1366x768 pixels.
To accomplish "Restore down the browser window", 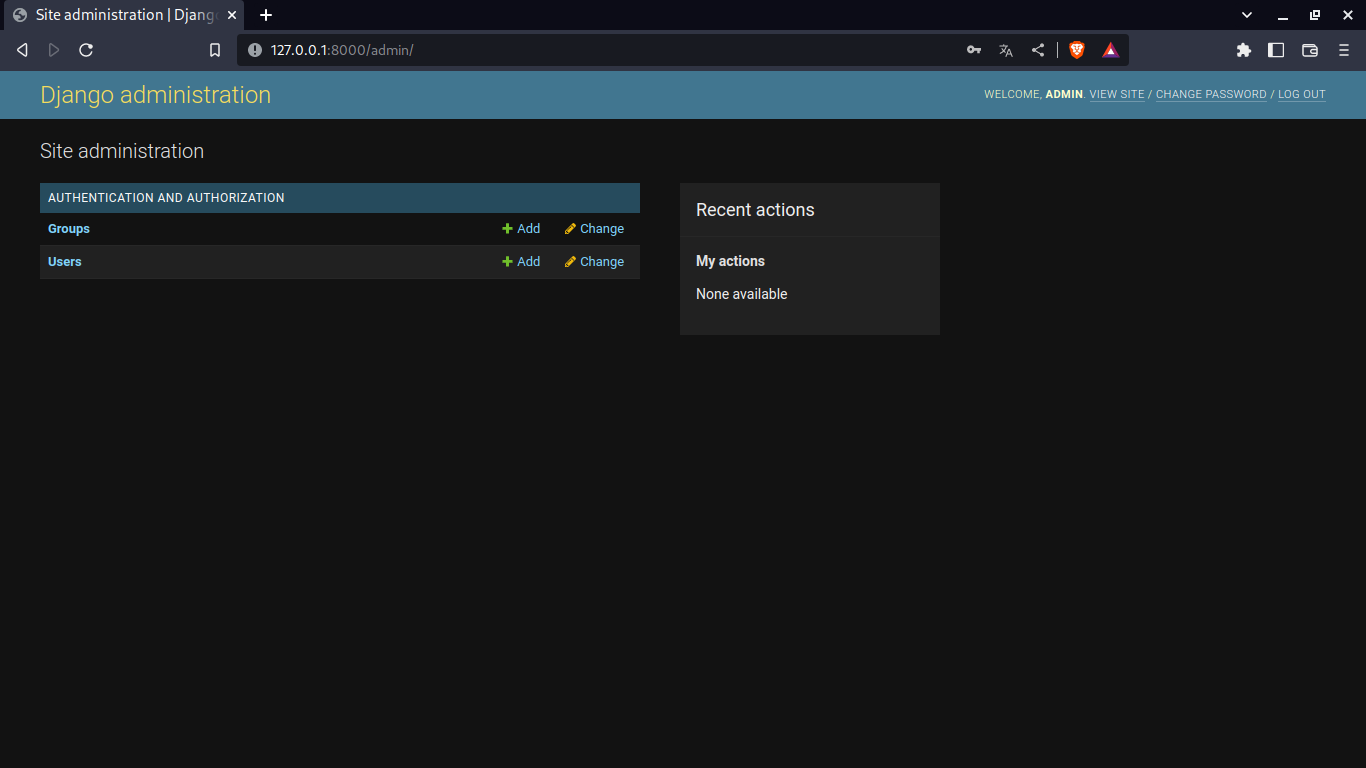I will (x=1315, y=15).
